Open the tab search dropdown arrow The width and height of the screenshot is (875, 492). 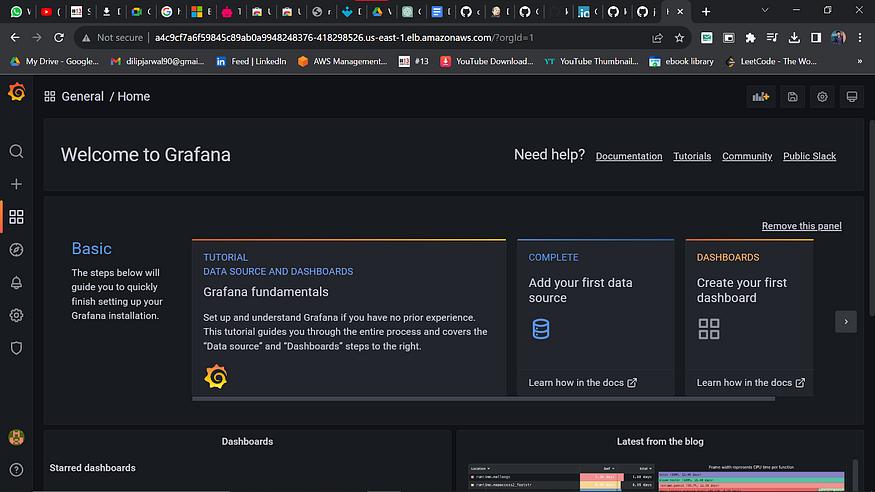tap(765, 11)
